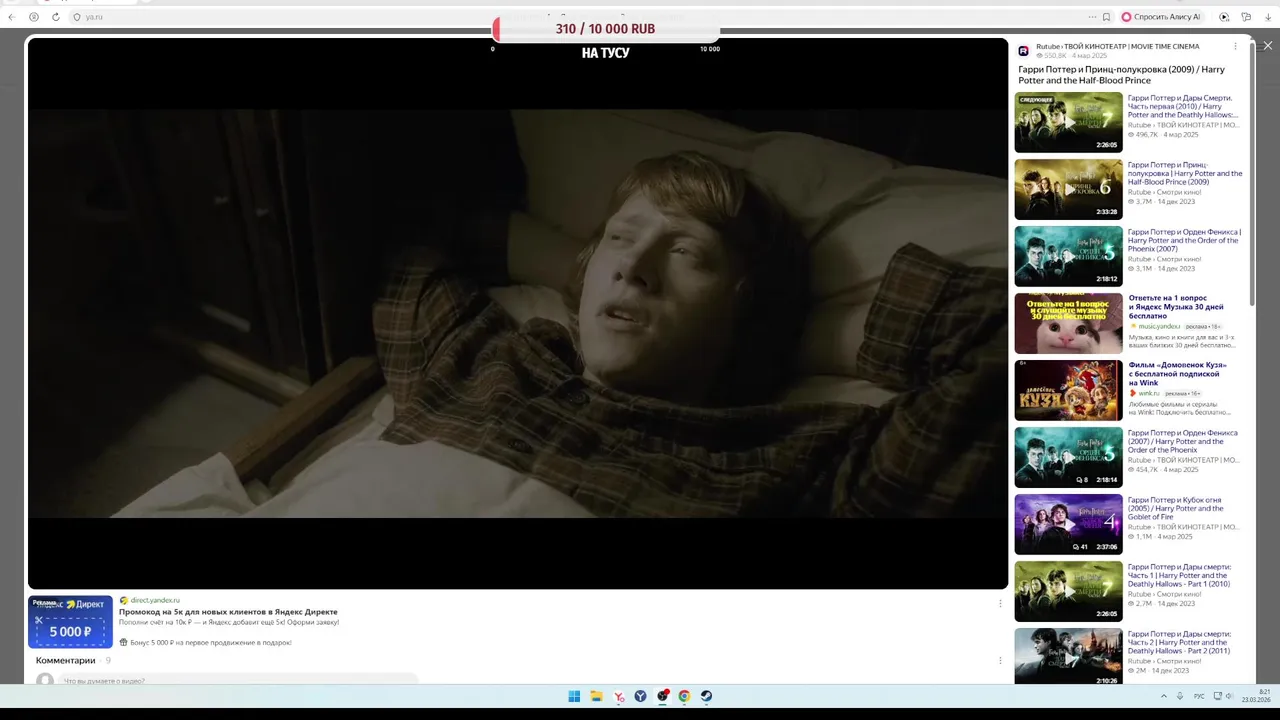Click the Rutube channel logo icon
This screenshot has width=1280, height=720.
(1024, 51)
